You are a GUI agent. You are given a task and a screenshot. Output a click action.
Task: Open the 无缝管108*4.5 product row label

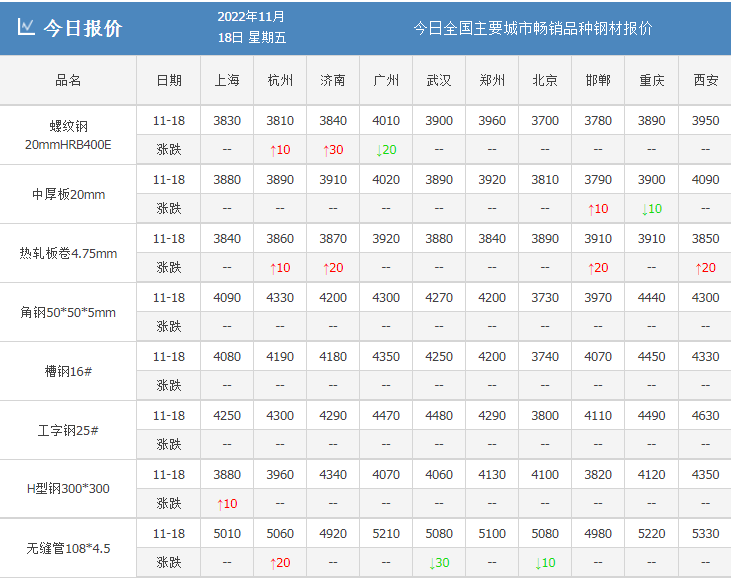click(68, 548)
